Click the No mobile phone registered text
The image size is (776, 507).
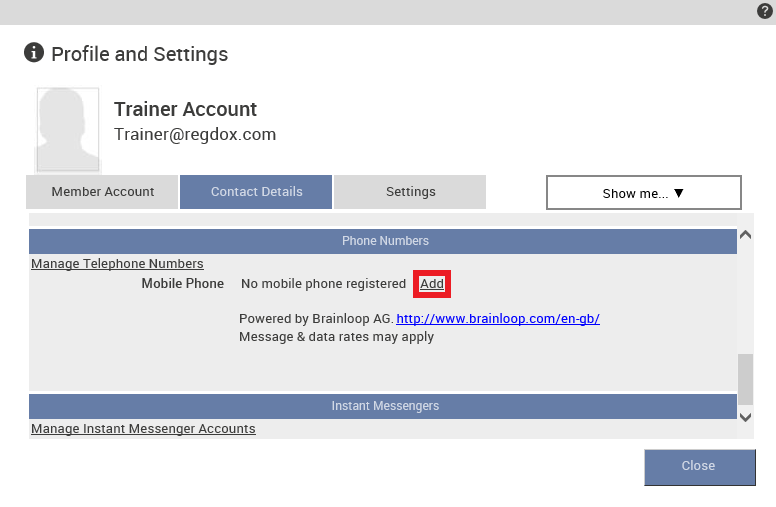point(323,284)
